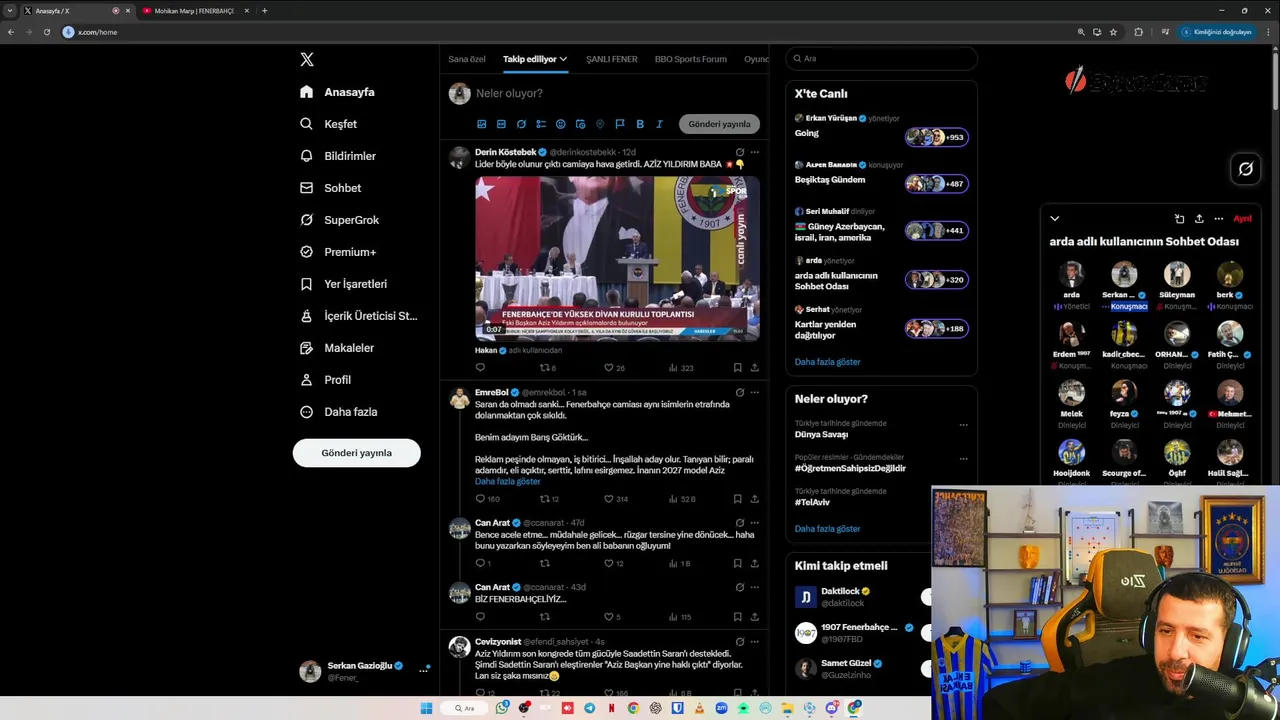Show more trends under Neler oluyor?
Image resolution: width=1280 pixels, height=720 pixels.
827,529
